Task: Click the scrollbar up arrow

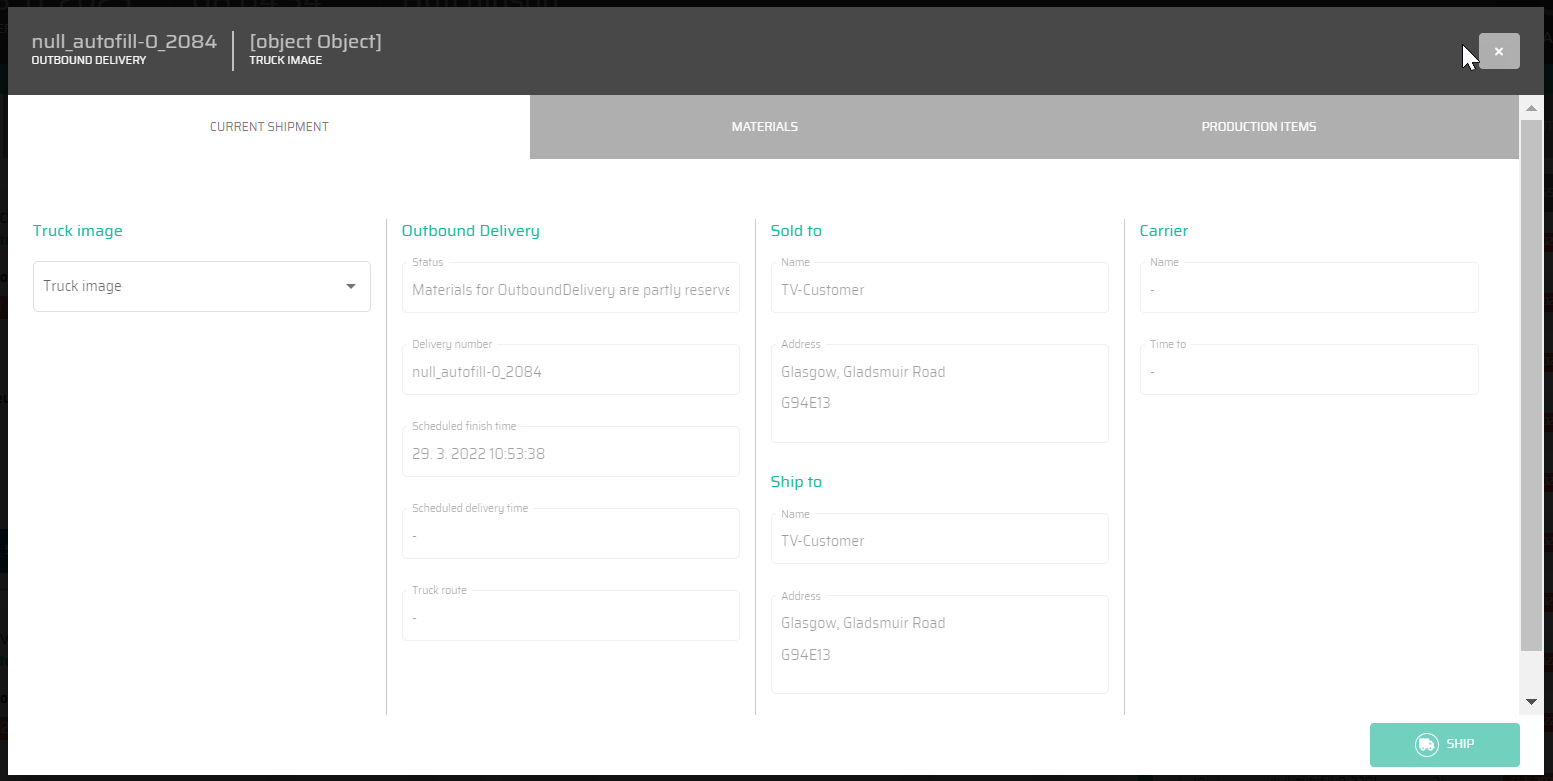Action: click(x=1530, y=107)
